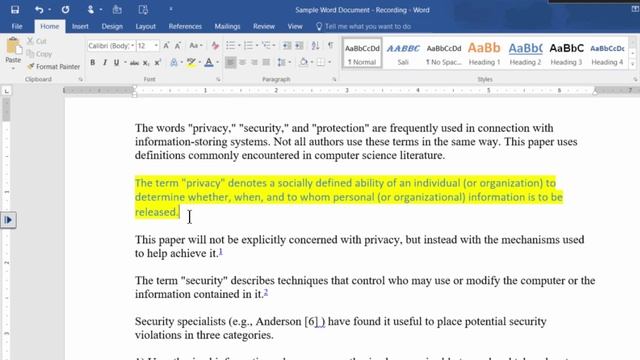640x360 pixels.
Task: Open the Font dialog launcher
Action: click(218, 79)
